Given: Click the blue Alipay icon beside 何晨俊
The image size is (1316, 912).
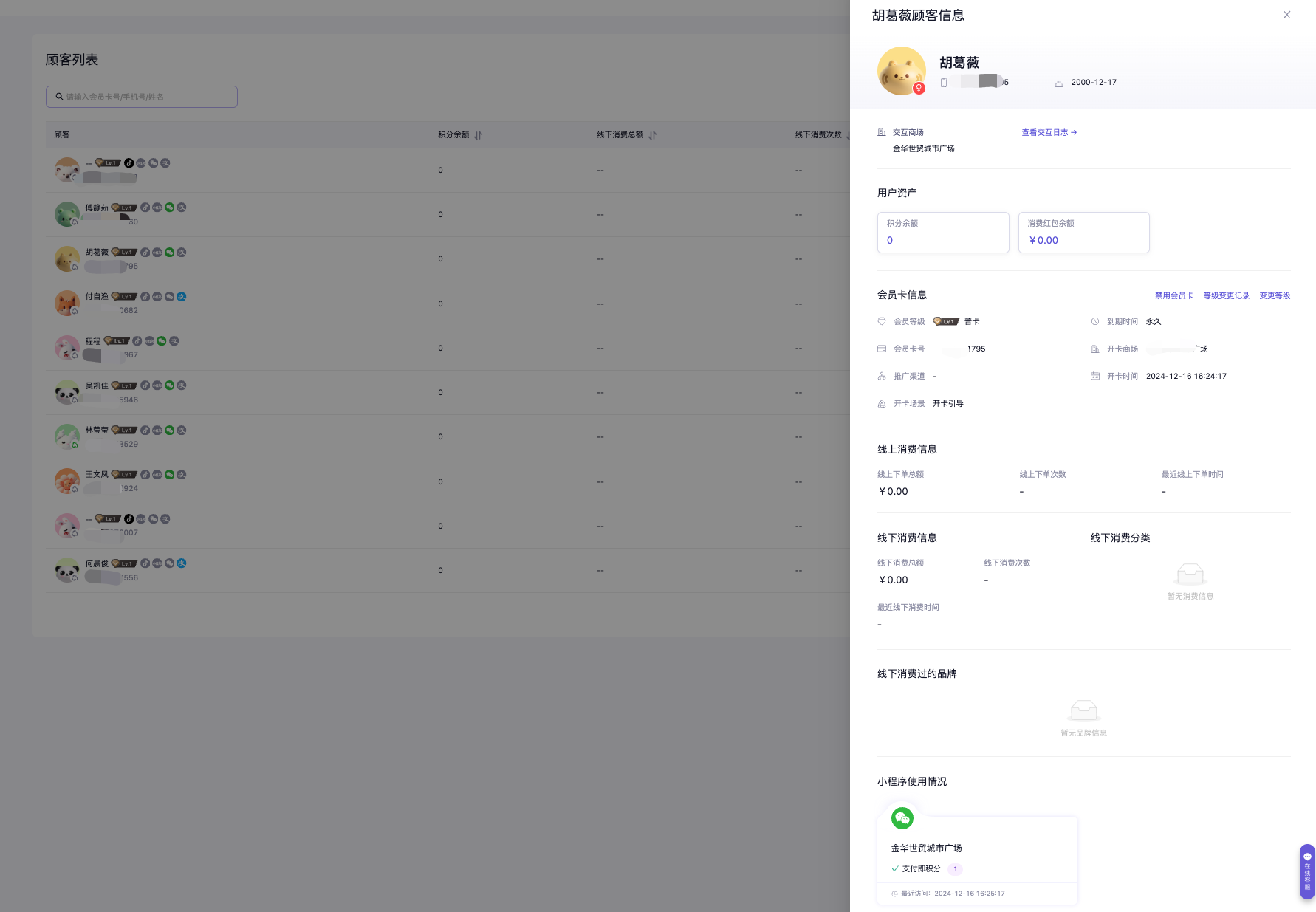Looking at the screenshot, I should click(x=182, y=563).
